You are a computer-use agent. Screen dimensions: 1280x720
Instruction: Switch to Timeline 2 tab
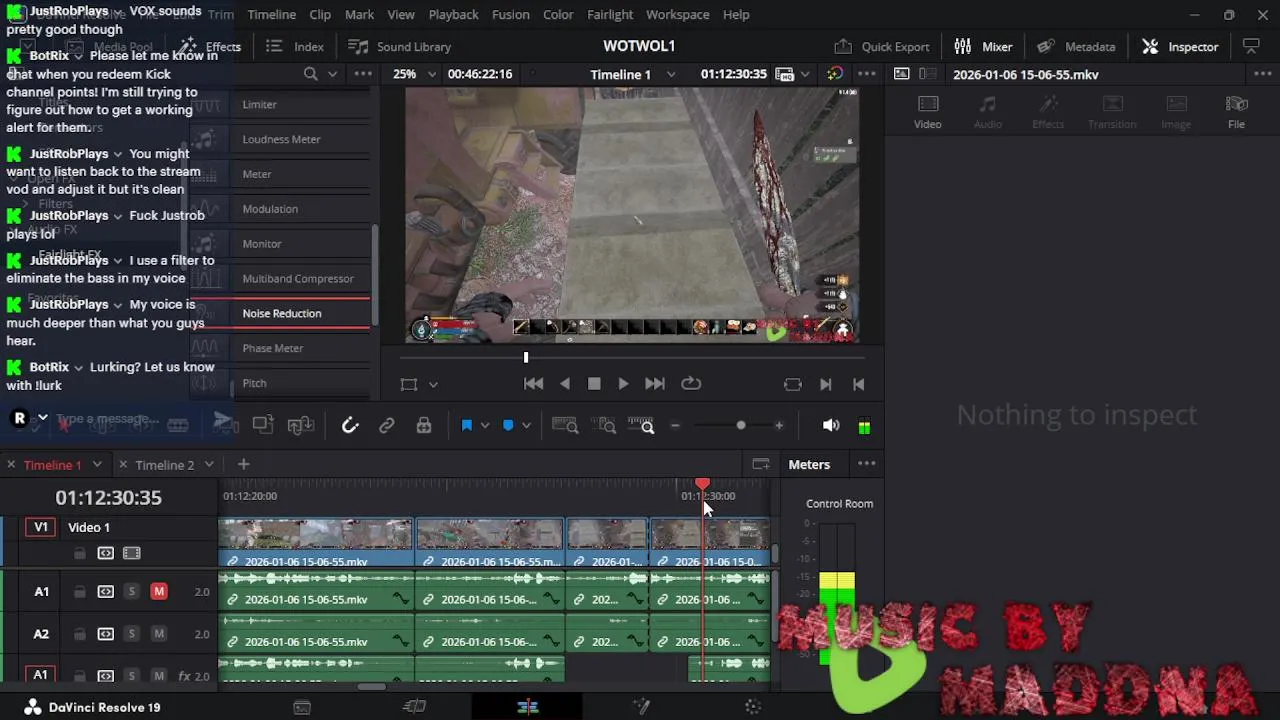coord(164,464)
